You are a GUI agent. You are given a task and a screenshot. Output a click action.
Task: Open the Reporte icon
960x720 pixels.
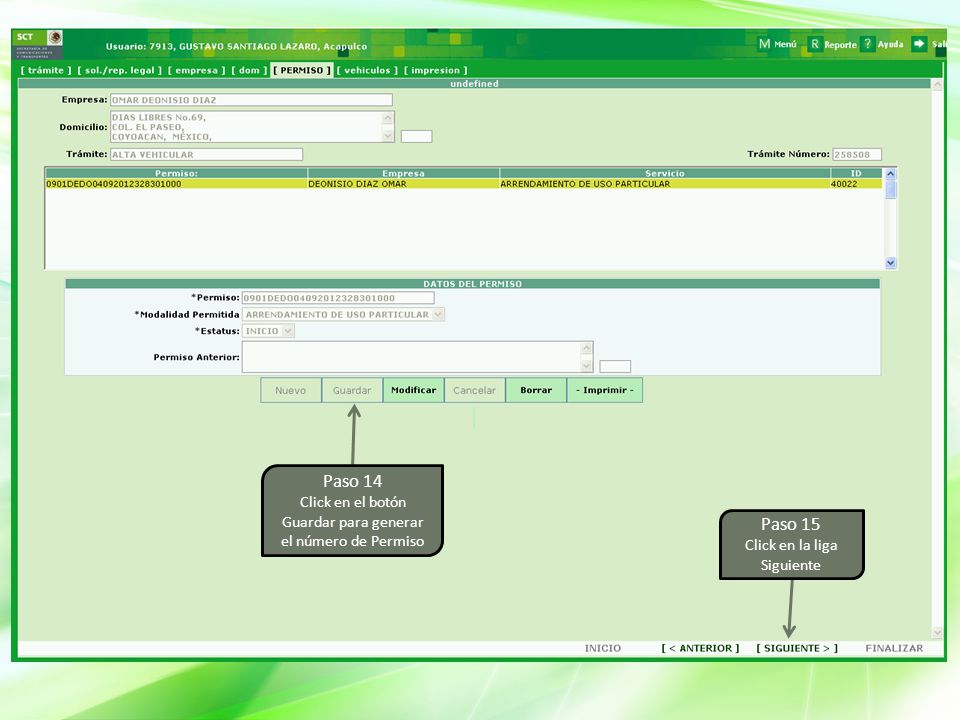(x=814, y=44)
